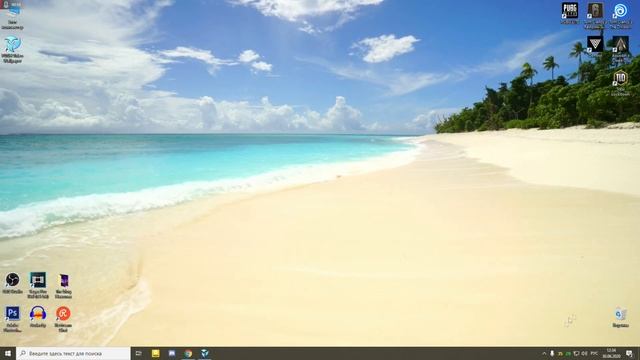Open the orange round recorder shortcut
This screenshot has width=640, height=360.
(63, 319)
